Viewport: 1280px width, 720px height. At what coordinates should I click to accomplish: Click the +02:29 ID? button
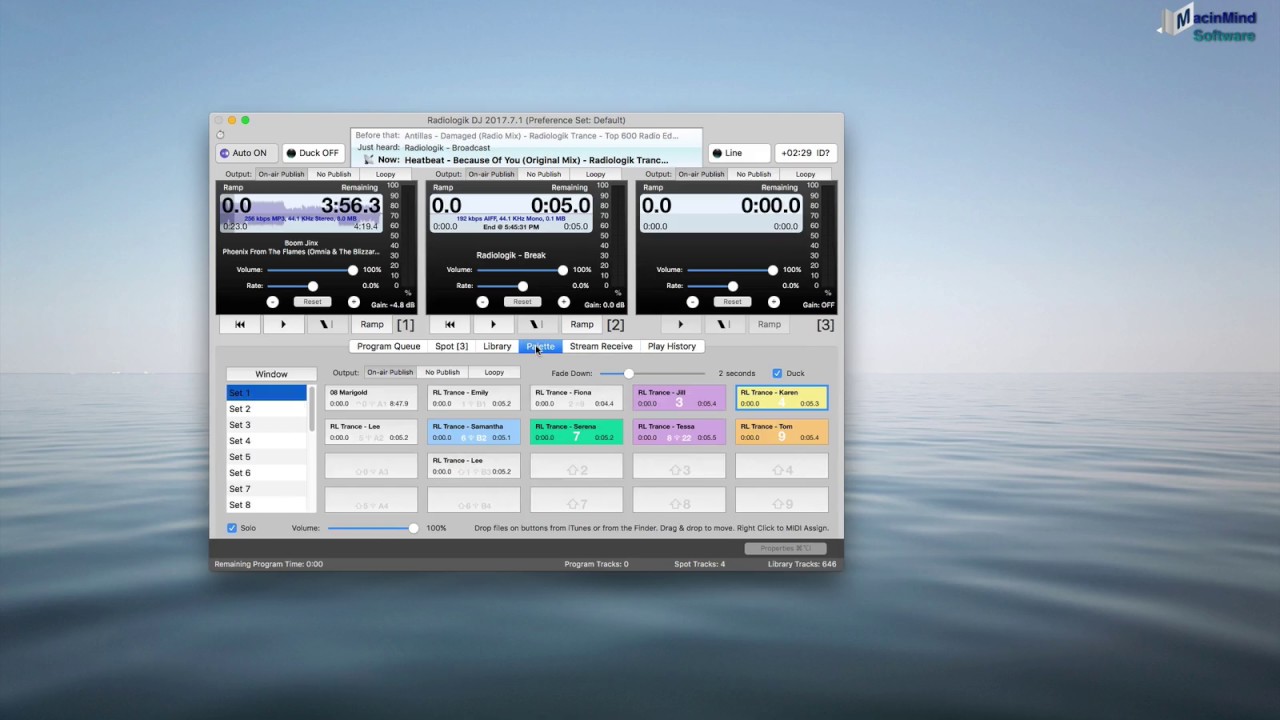pyautogui.click(x=808, y=153)
